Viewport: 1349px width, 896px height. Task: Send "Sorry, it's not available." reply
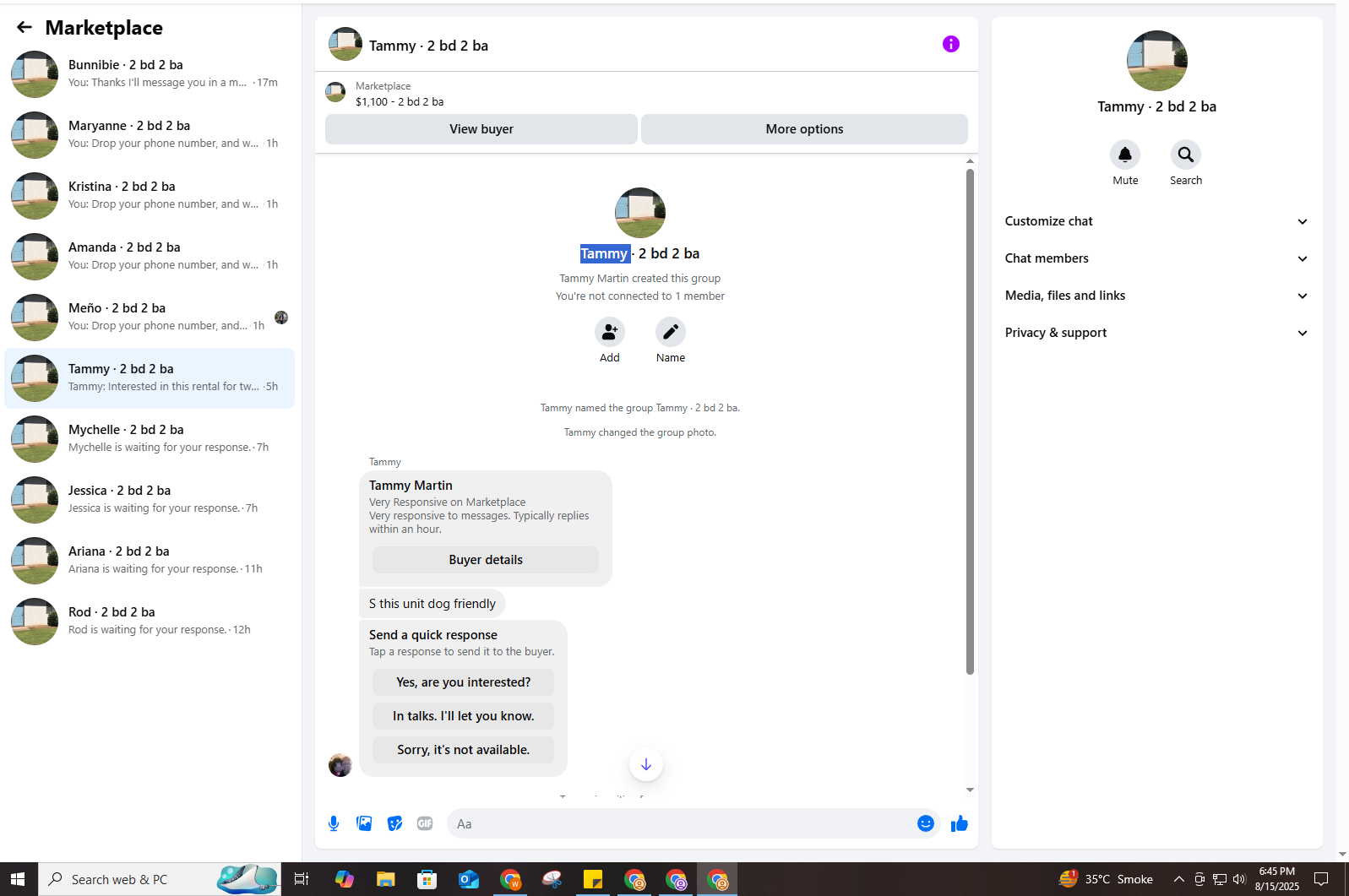pos(464,750)
